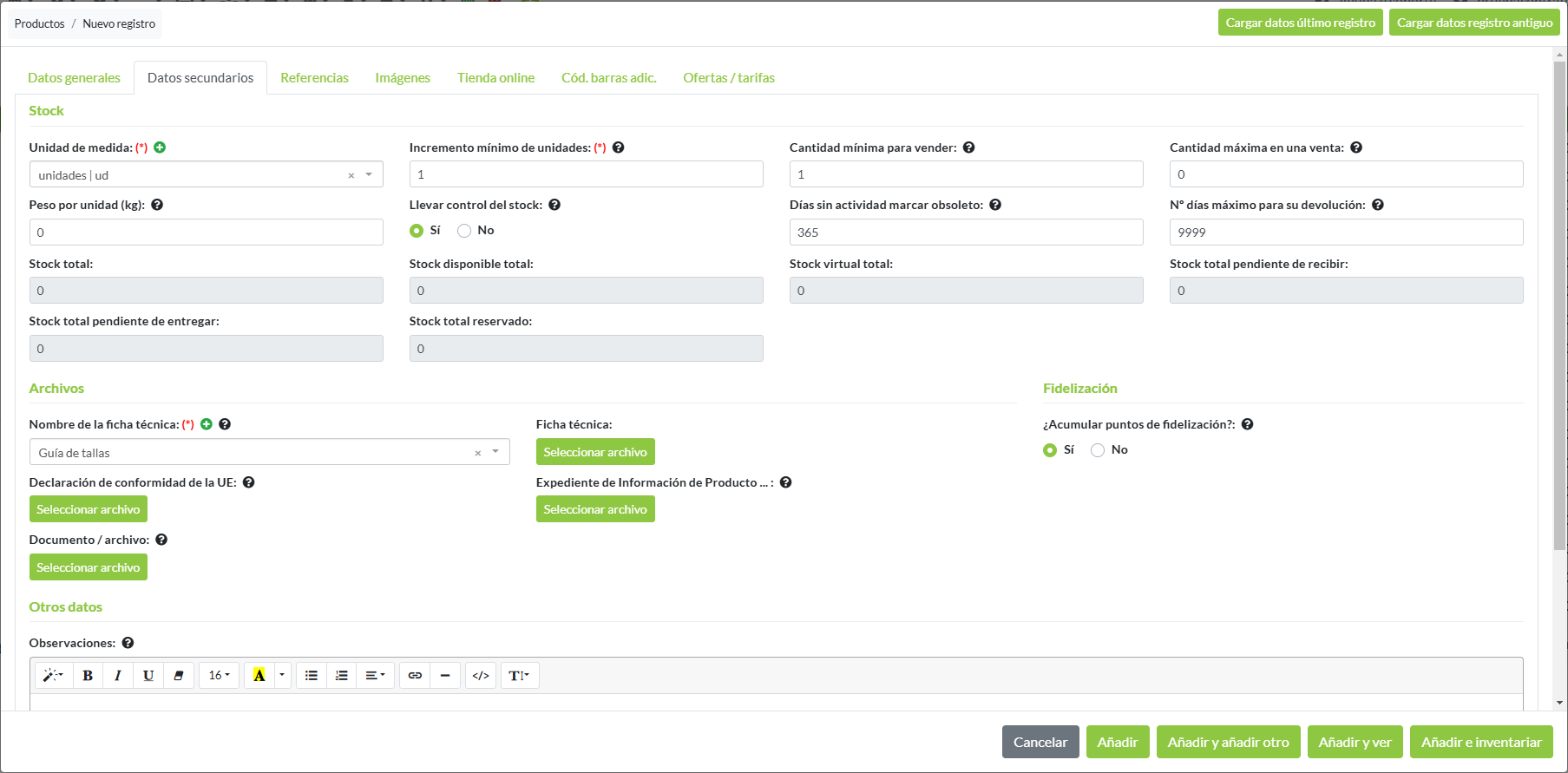Open the Unidad de medida dropdown

pyautogui.click(x=369, y=175)
